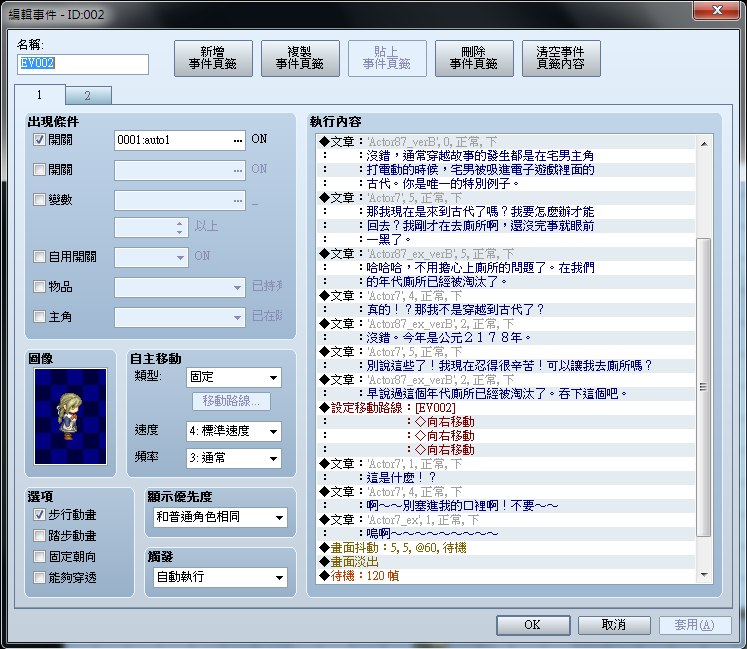
Task: Select the line 真的！？那我不是穿越到古代了？
Action: coord(506,310)
